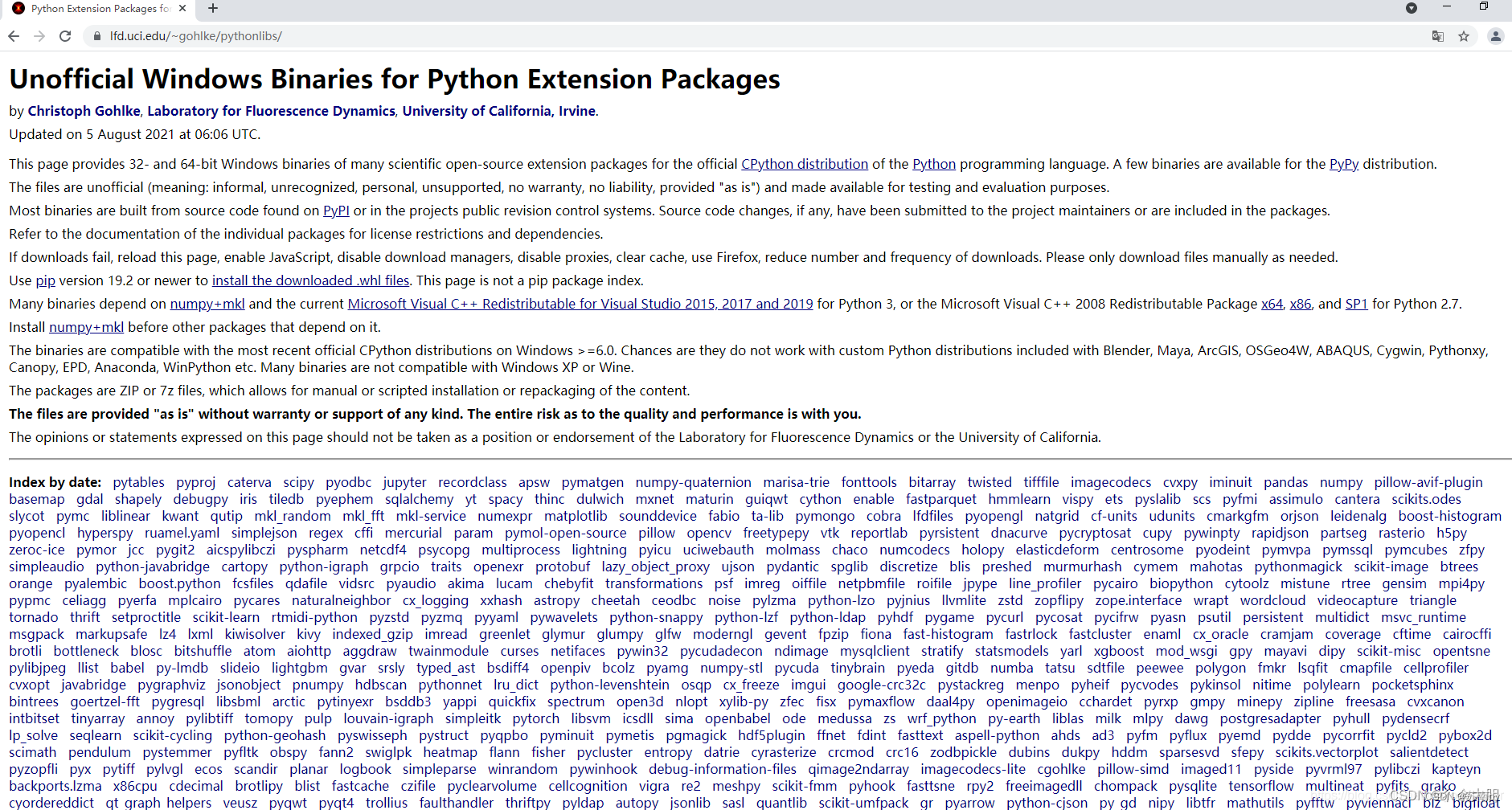Jump to scikit-image in the index
The height and width of the screenshot is (810, 1512).
tap(1391, 567)
